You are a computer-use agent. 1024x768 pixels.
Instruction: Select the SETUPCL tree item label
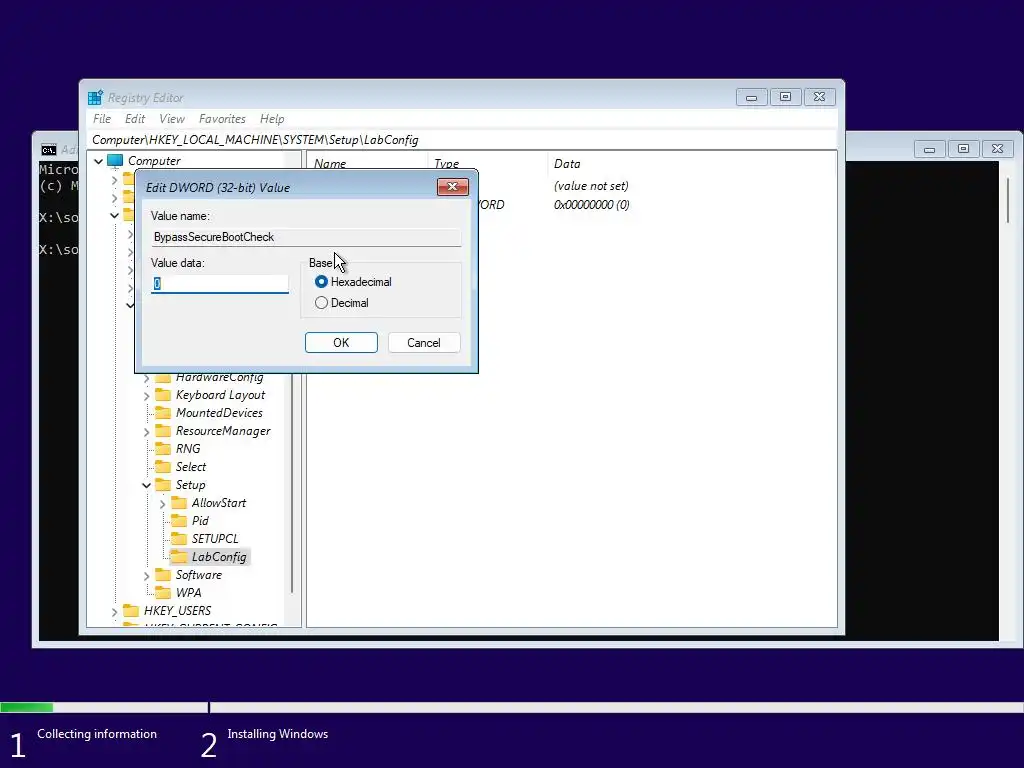click(x=215, y=539)
